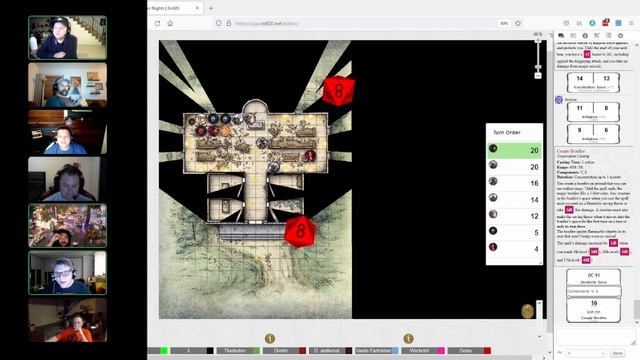Open a new browser tab
Viewport: 640px width, 360px height.
(x=211, y=8)
